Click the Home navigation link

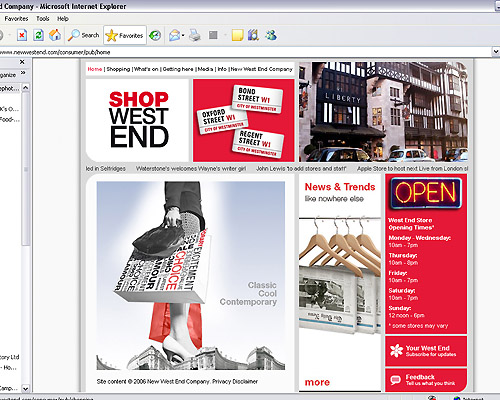(95, 69)
